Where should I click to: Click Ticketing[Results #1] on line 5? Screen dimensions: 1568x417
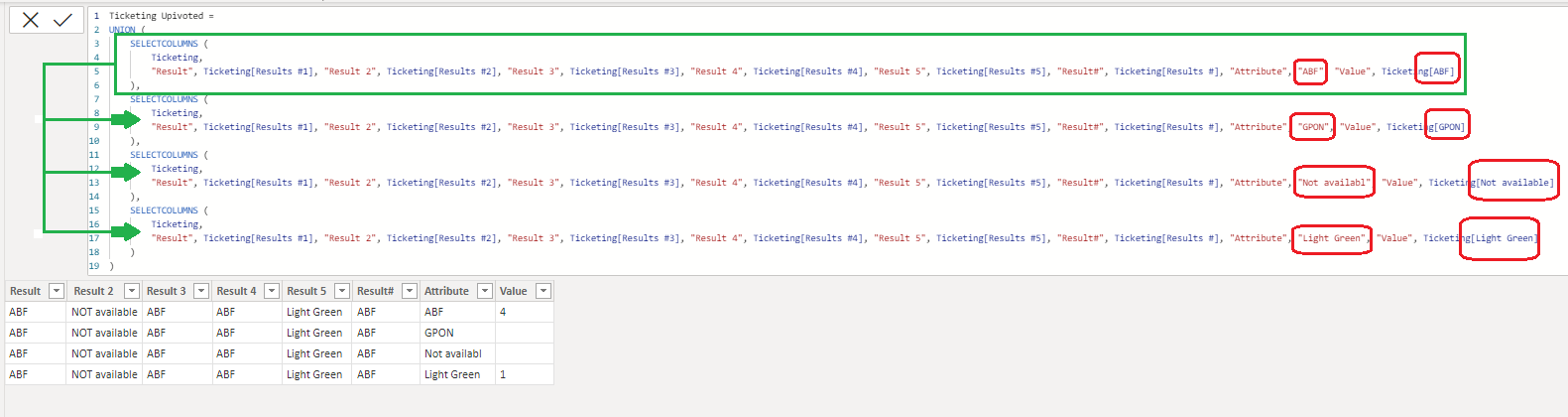[258, 71]
